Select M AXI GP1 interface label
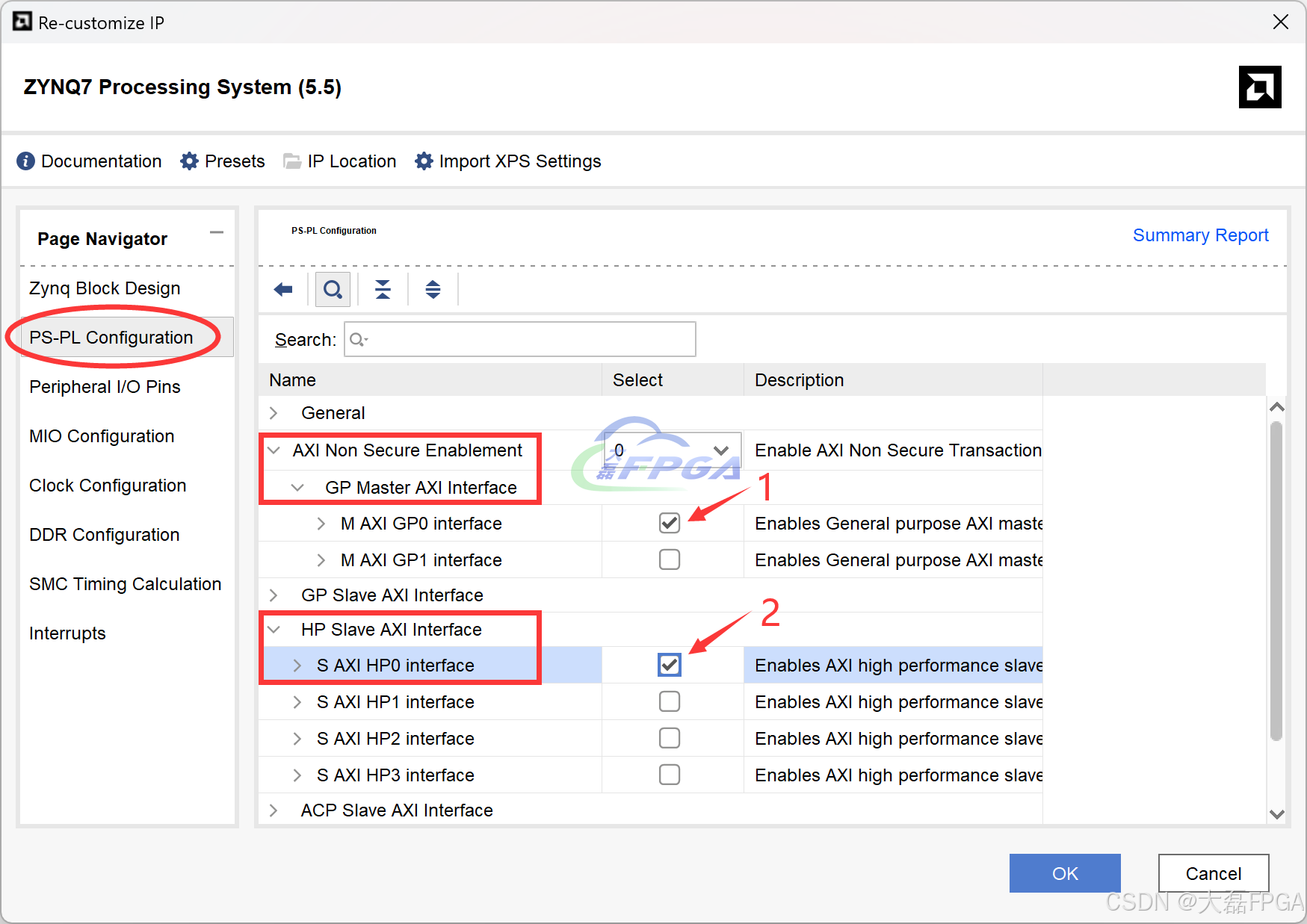Image resolution: width=1307 pixels, height=924 pixels. [421, 560]
